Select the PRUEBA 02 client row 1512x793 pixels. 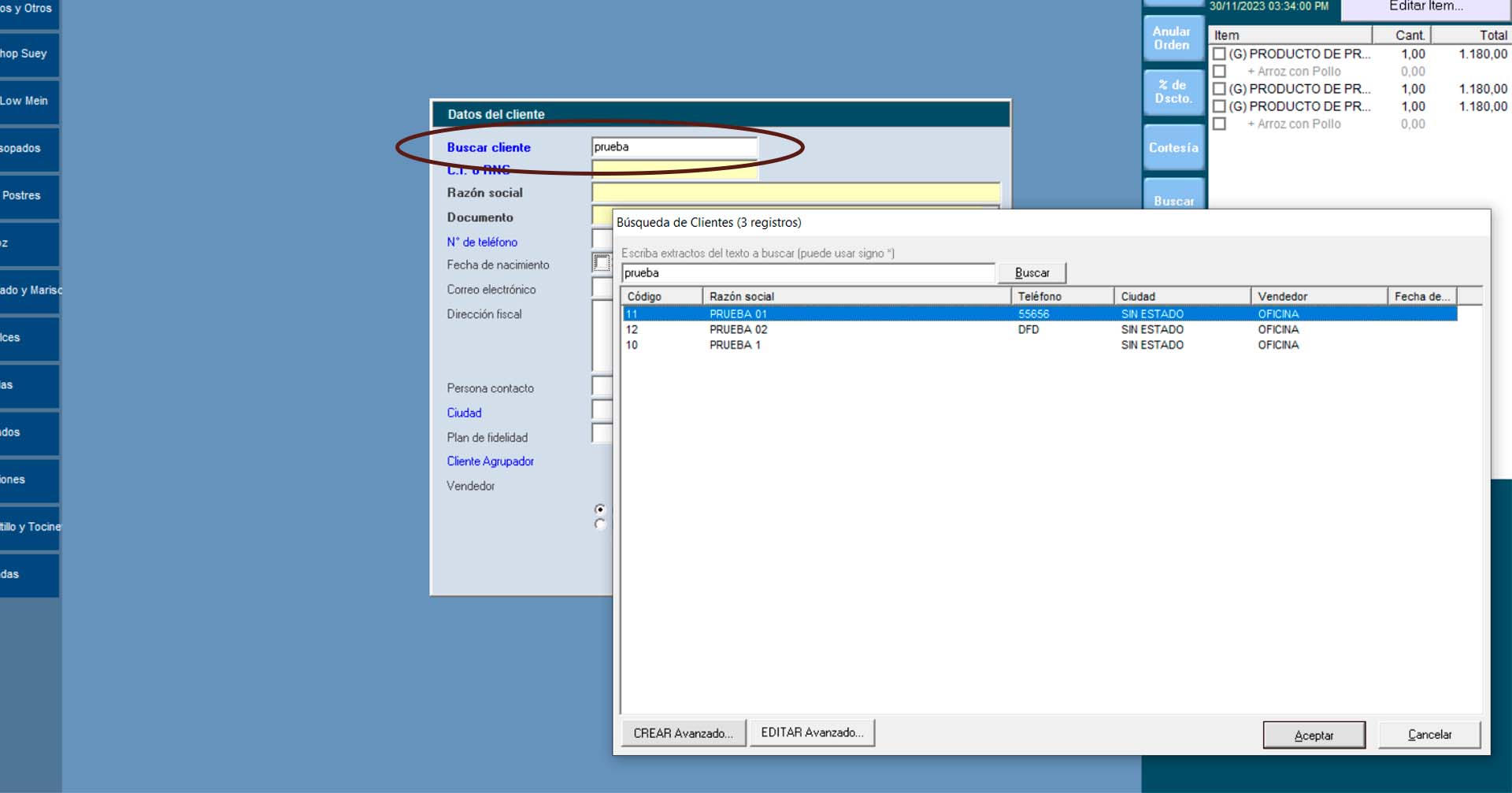tap(738, 330)
